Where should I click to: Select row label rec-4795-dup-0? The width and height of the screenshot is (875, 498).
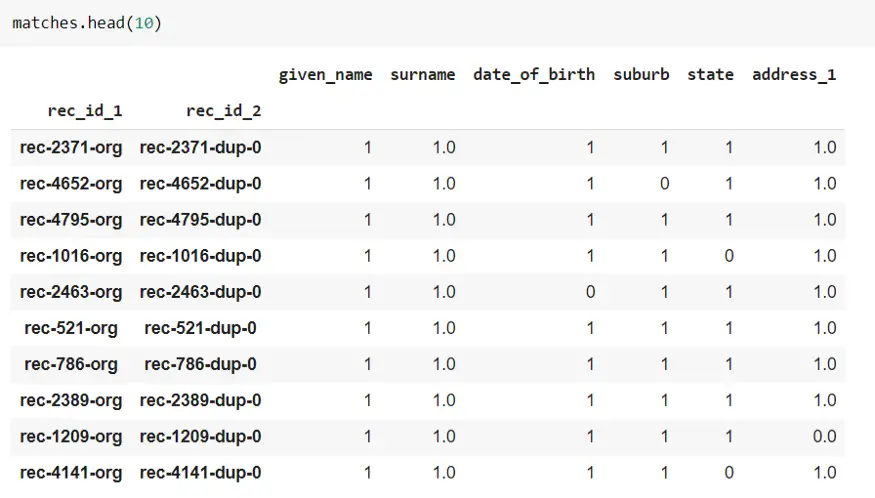pos(200,220)
